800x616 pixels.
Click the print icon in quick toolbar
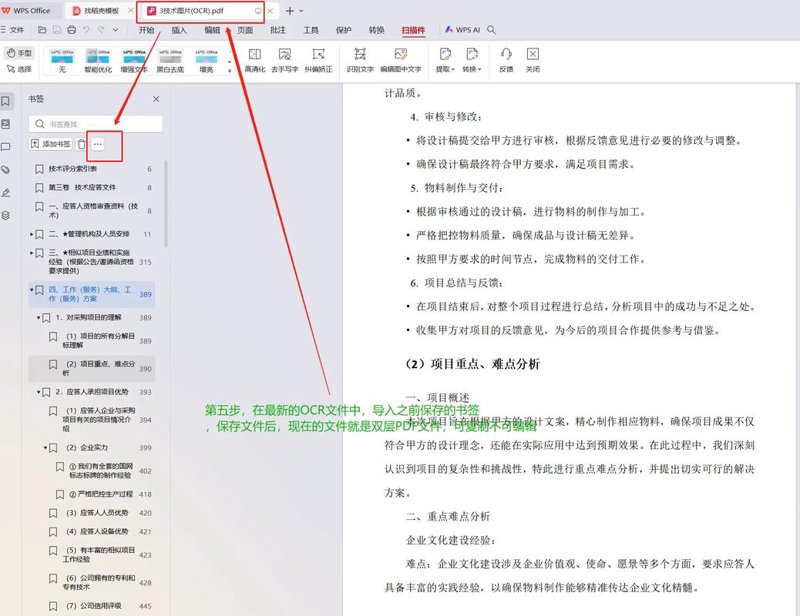(72, 30)
